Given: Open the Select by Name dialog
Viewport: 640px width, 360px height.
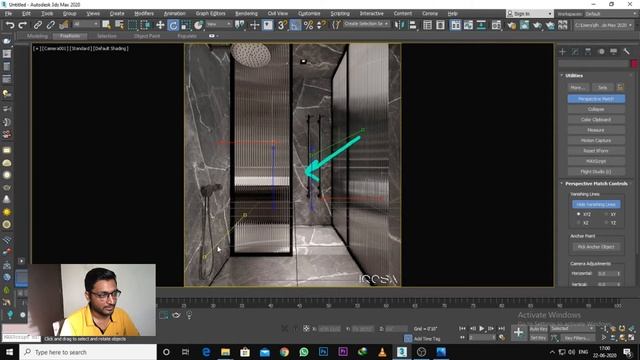Looking at the screenshot, I should 120,25.
